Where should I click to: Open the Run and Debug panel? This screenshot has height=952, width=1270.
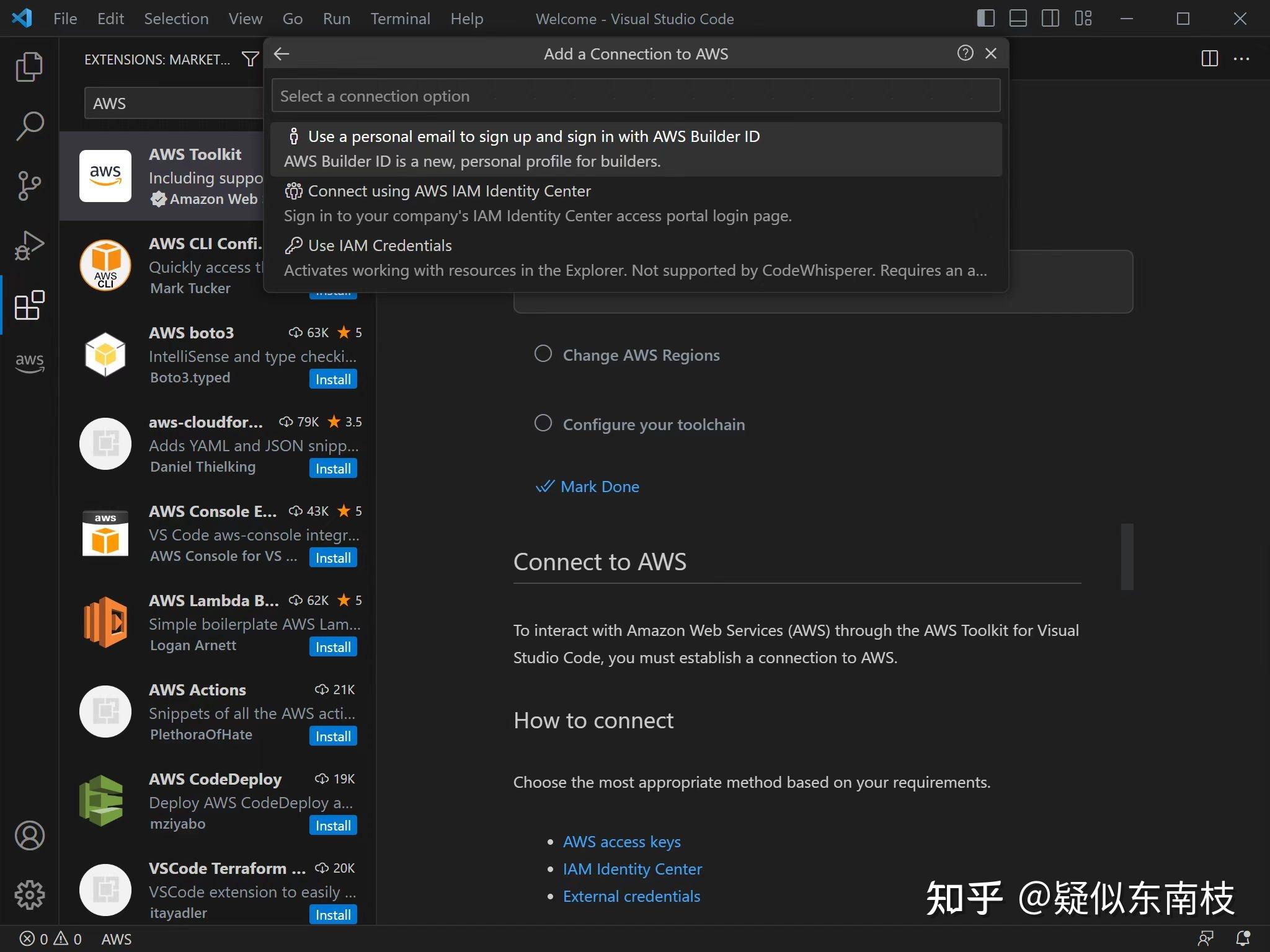(29, 245)
